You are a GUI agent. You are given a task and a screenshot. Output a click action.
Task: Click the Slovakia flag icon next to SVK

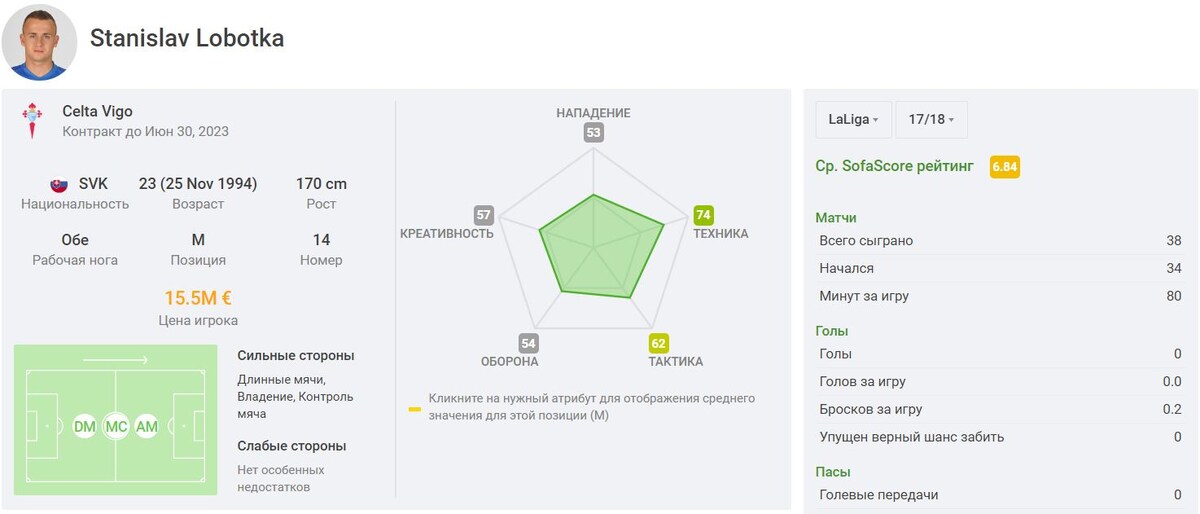coord(59,185)
